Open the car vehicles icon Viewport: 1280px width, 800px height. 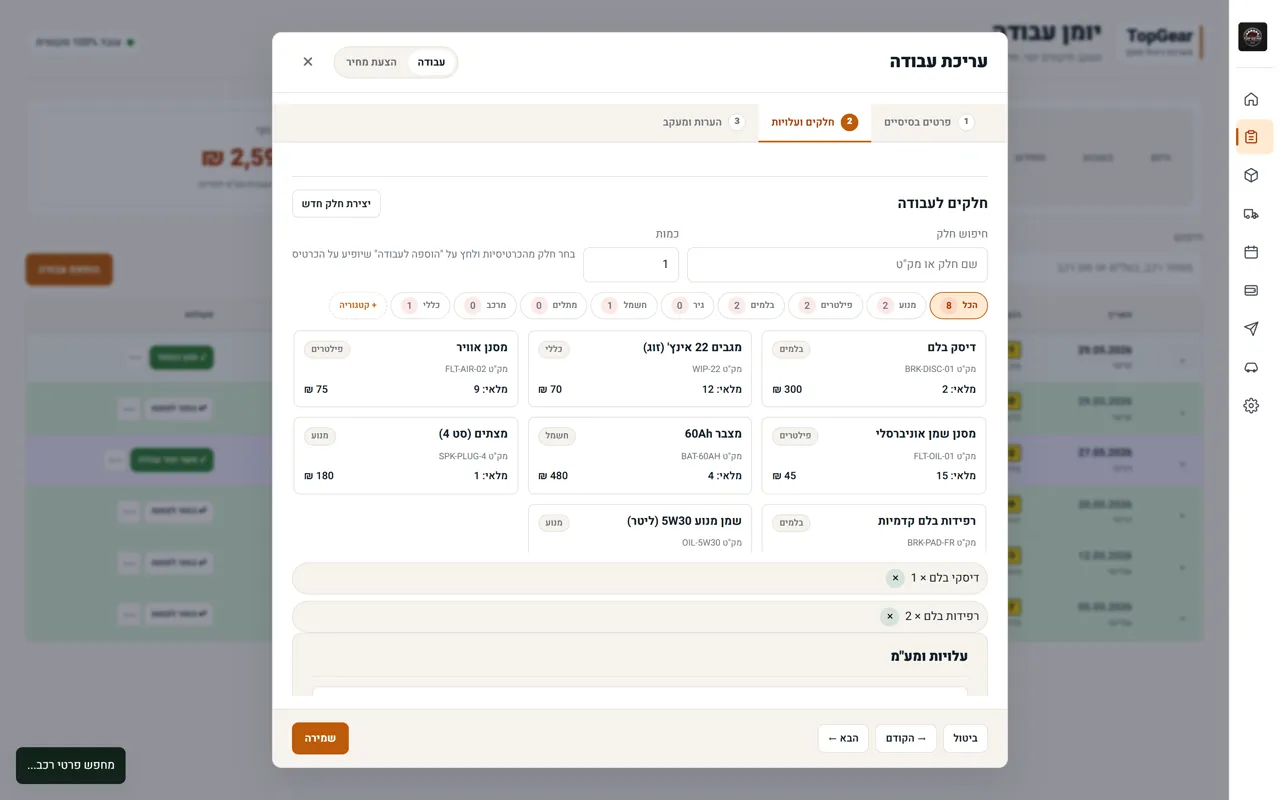point(1251,367)
